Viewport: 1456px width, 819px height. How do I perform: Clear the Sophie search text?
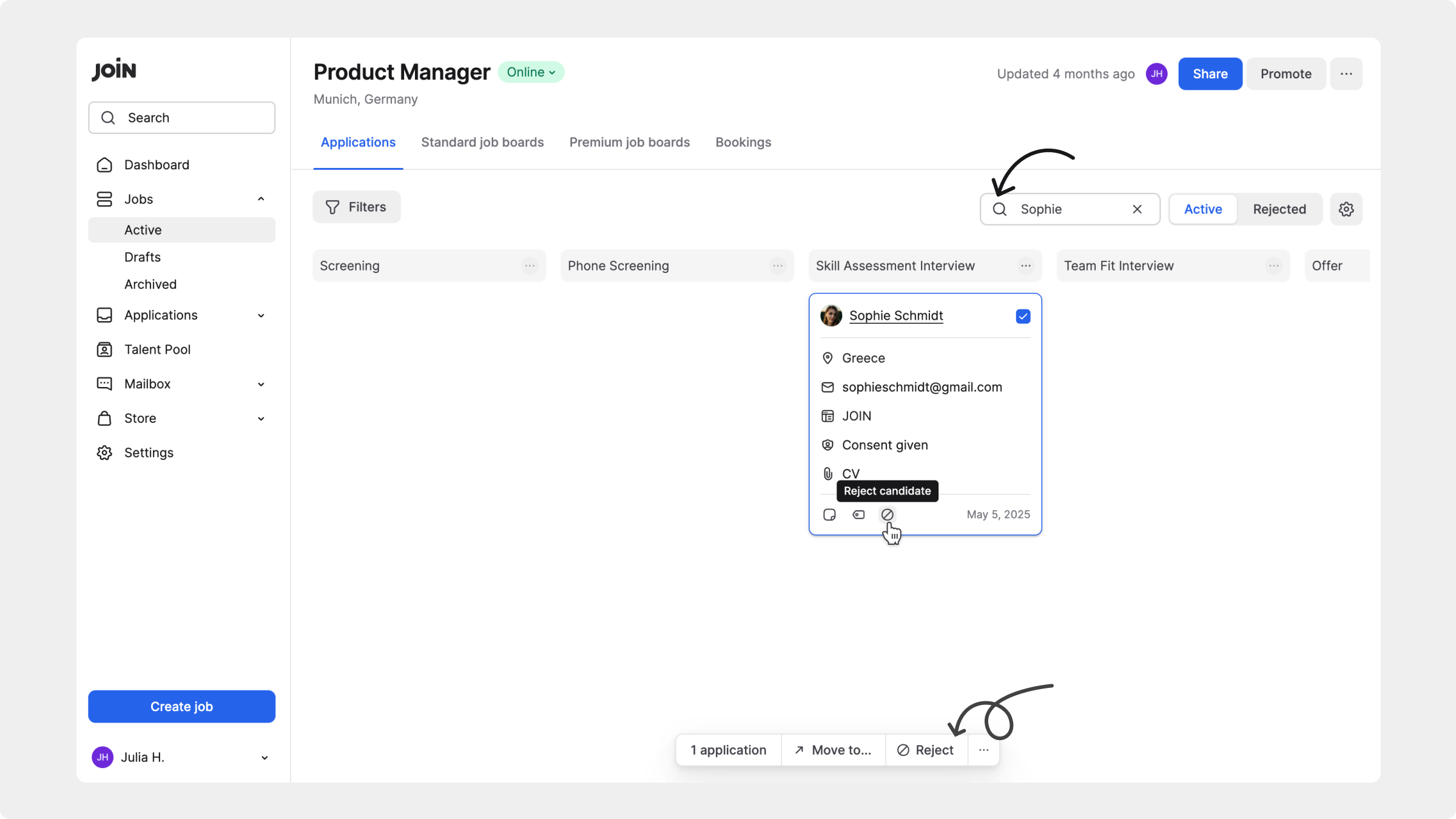tap(1137, 209)
